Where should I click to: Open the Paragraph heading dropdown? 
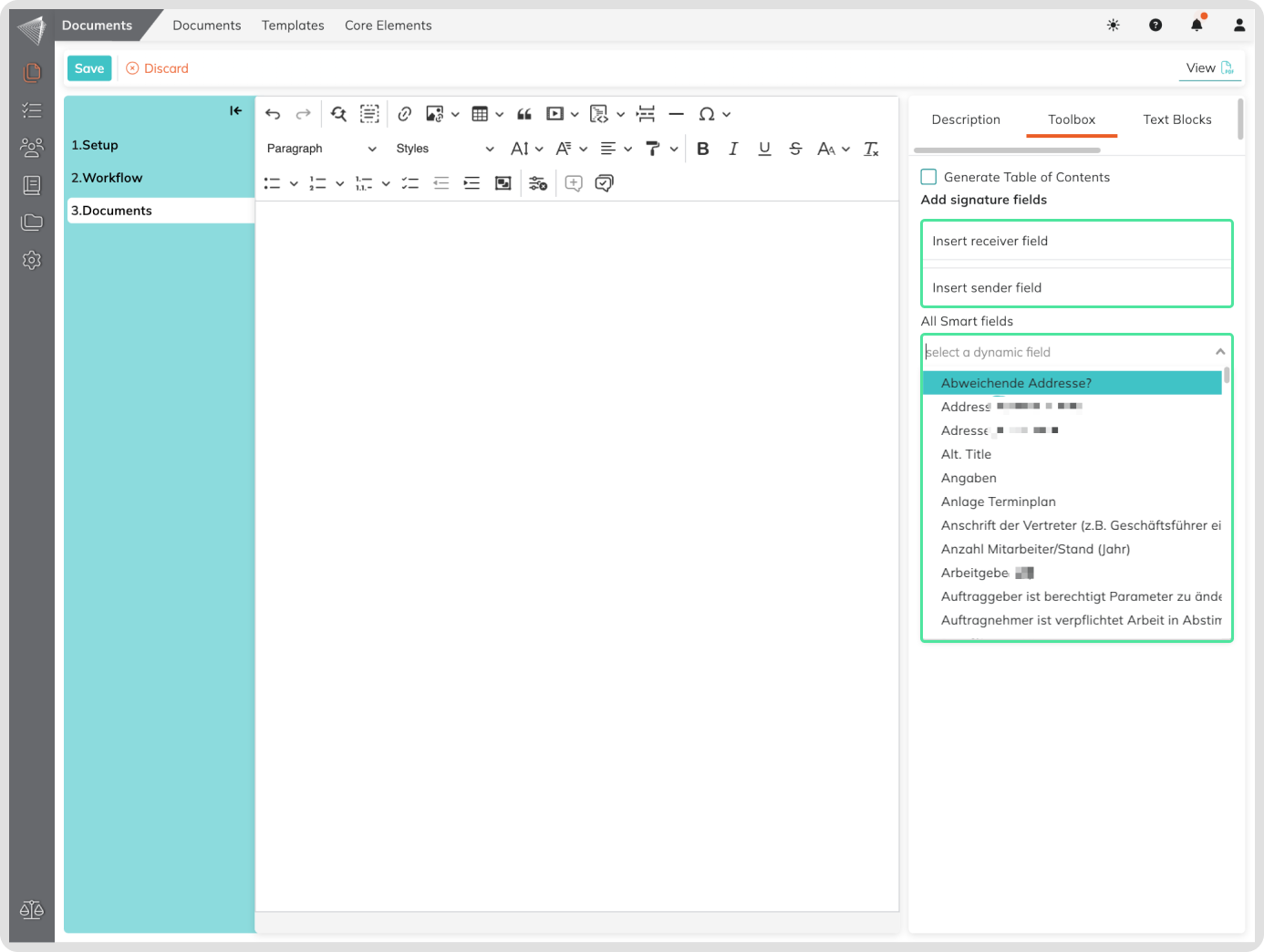pos(321,149)
